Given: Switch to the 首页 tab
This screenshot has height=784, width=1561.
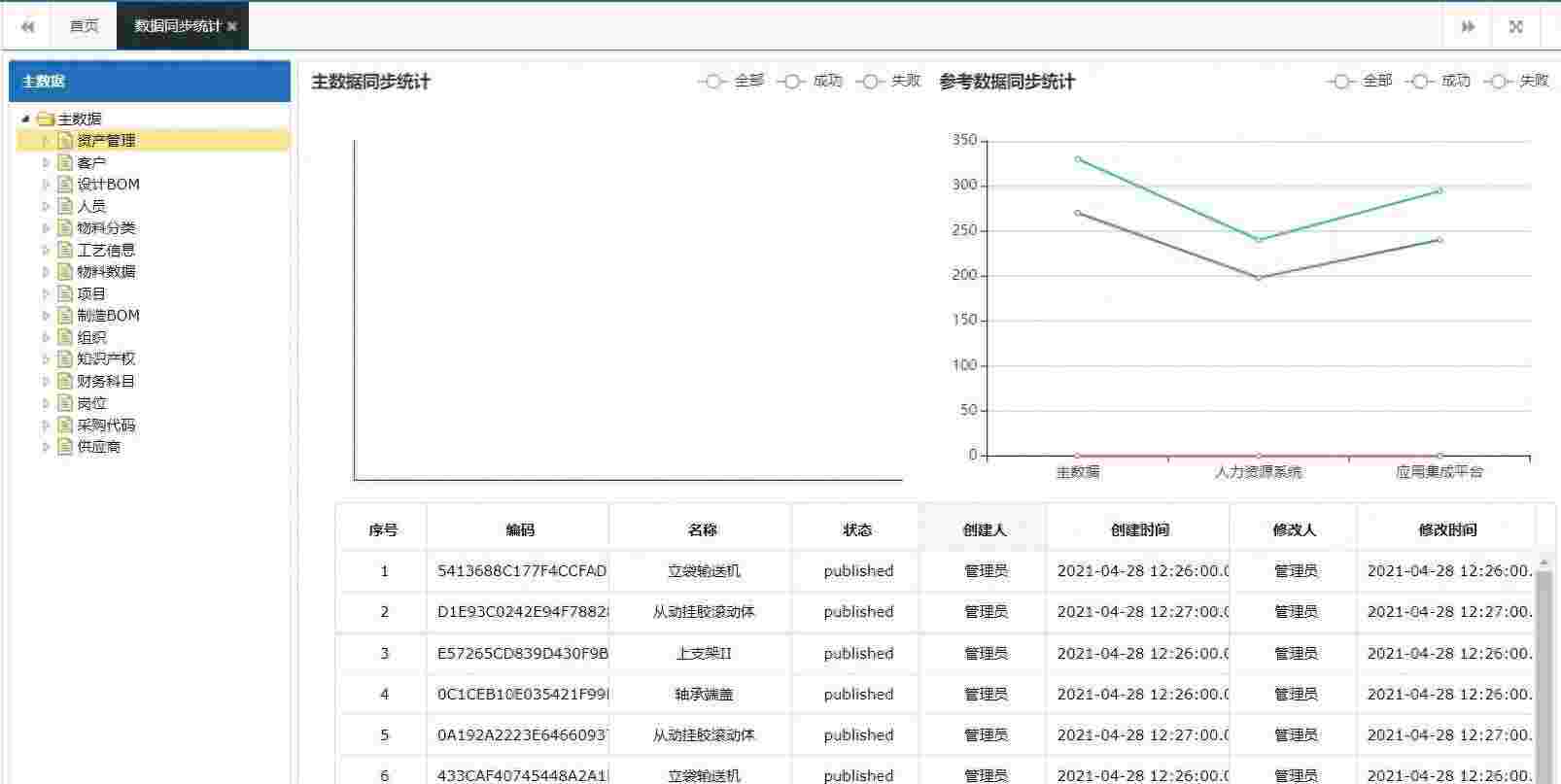Looking at the screenshot, I should tap(85, 26).
